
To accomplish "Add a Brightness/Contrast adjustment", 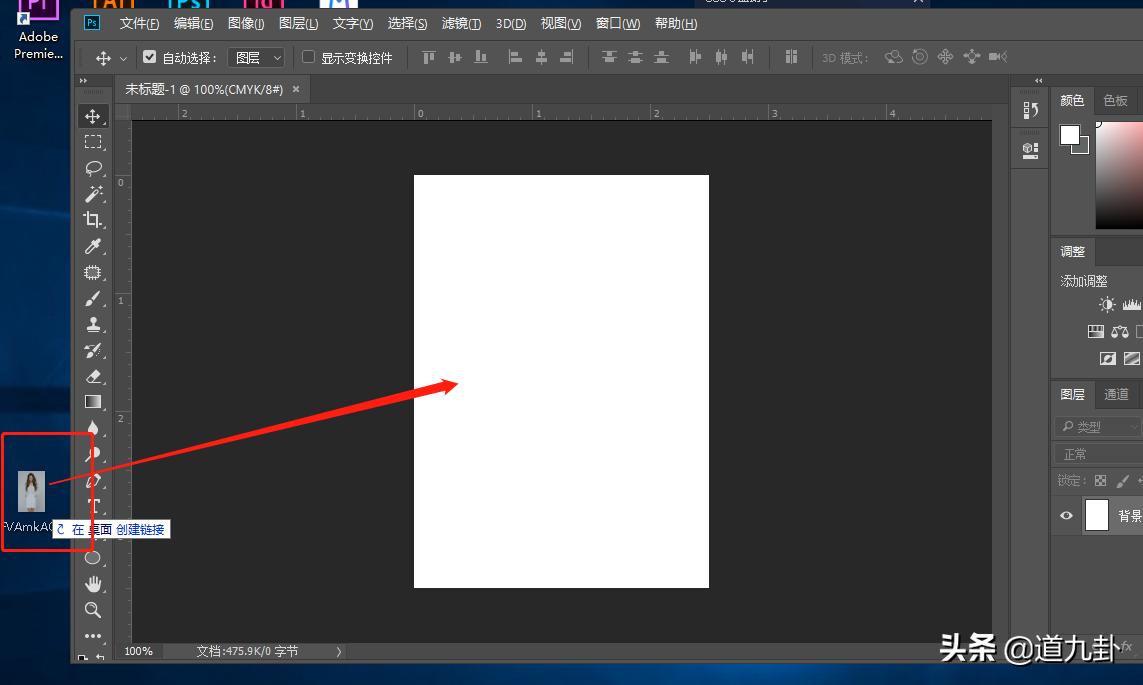I will point(1107,305).
